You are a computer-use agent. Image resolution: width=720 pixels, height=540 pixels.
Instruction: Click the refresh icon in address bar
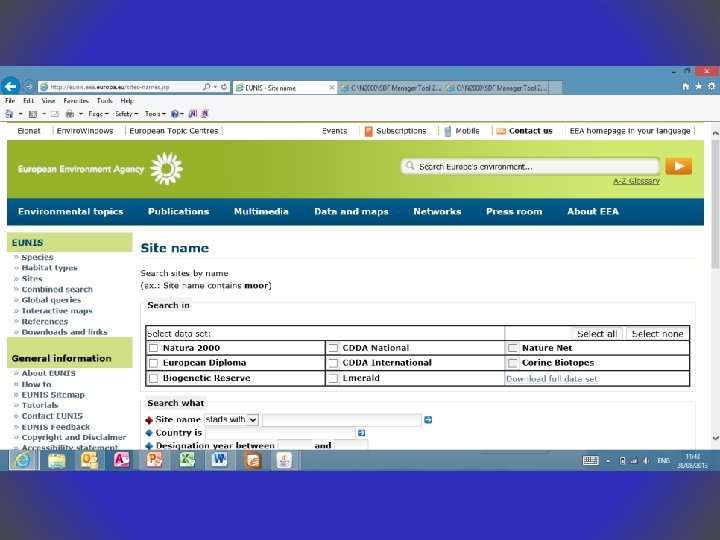coord(224,86)
